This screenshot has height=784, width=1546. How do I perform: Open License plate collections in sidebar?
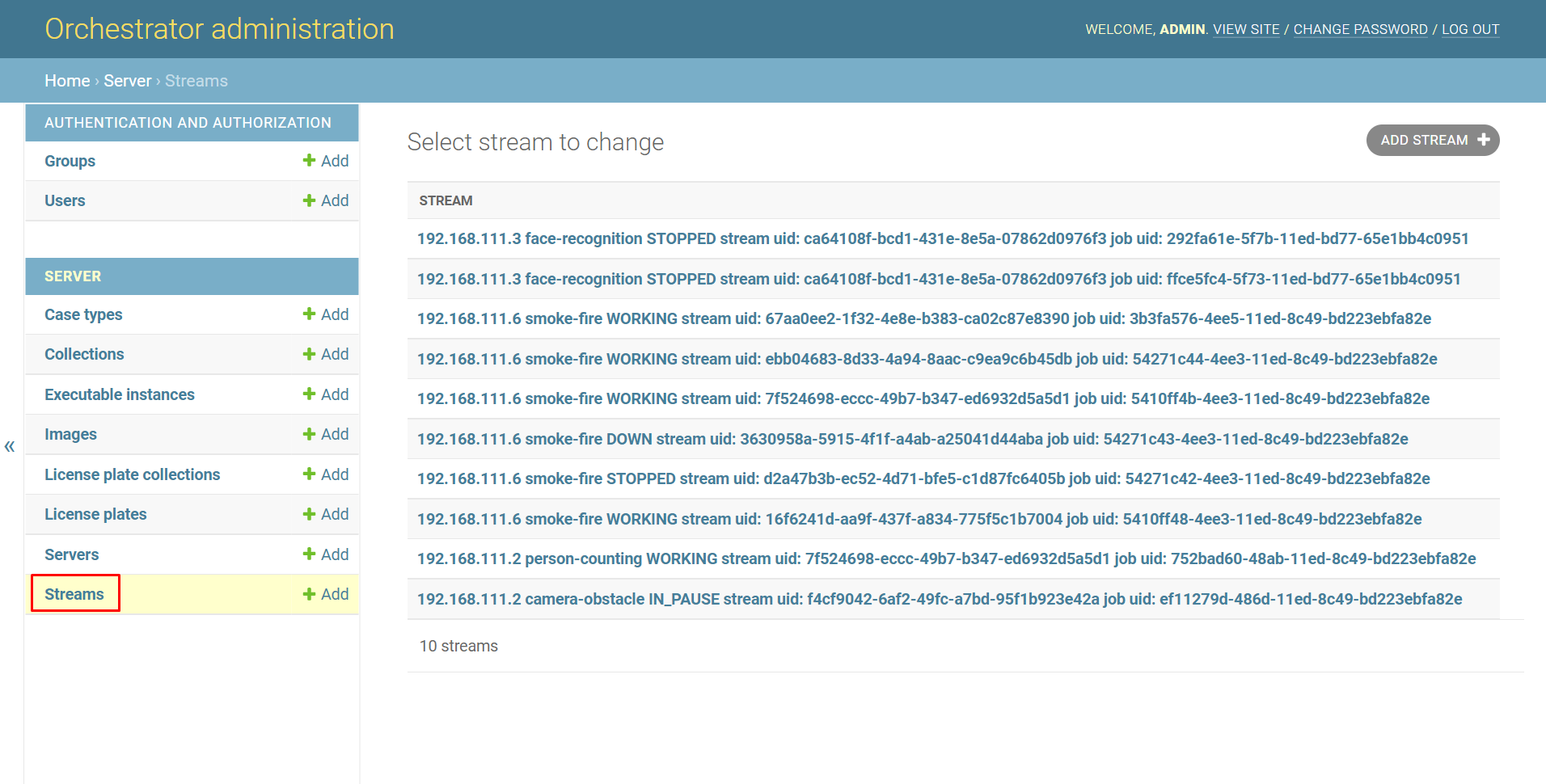(132, 474)
